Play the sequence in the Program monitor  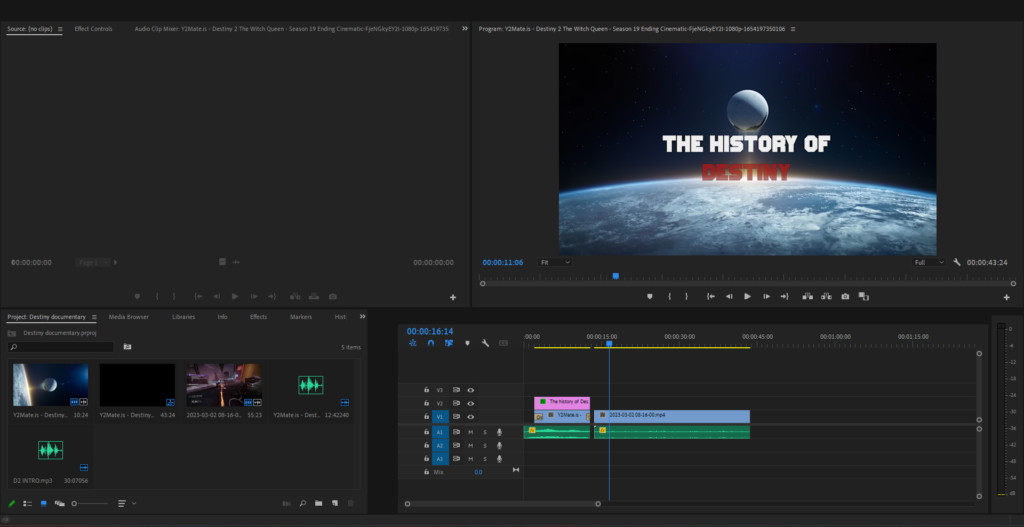747,296
